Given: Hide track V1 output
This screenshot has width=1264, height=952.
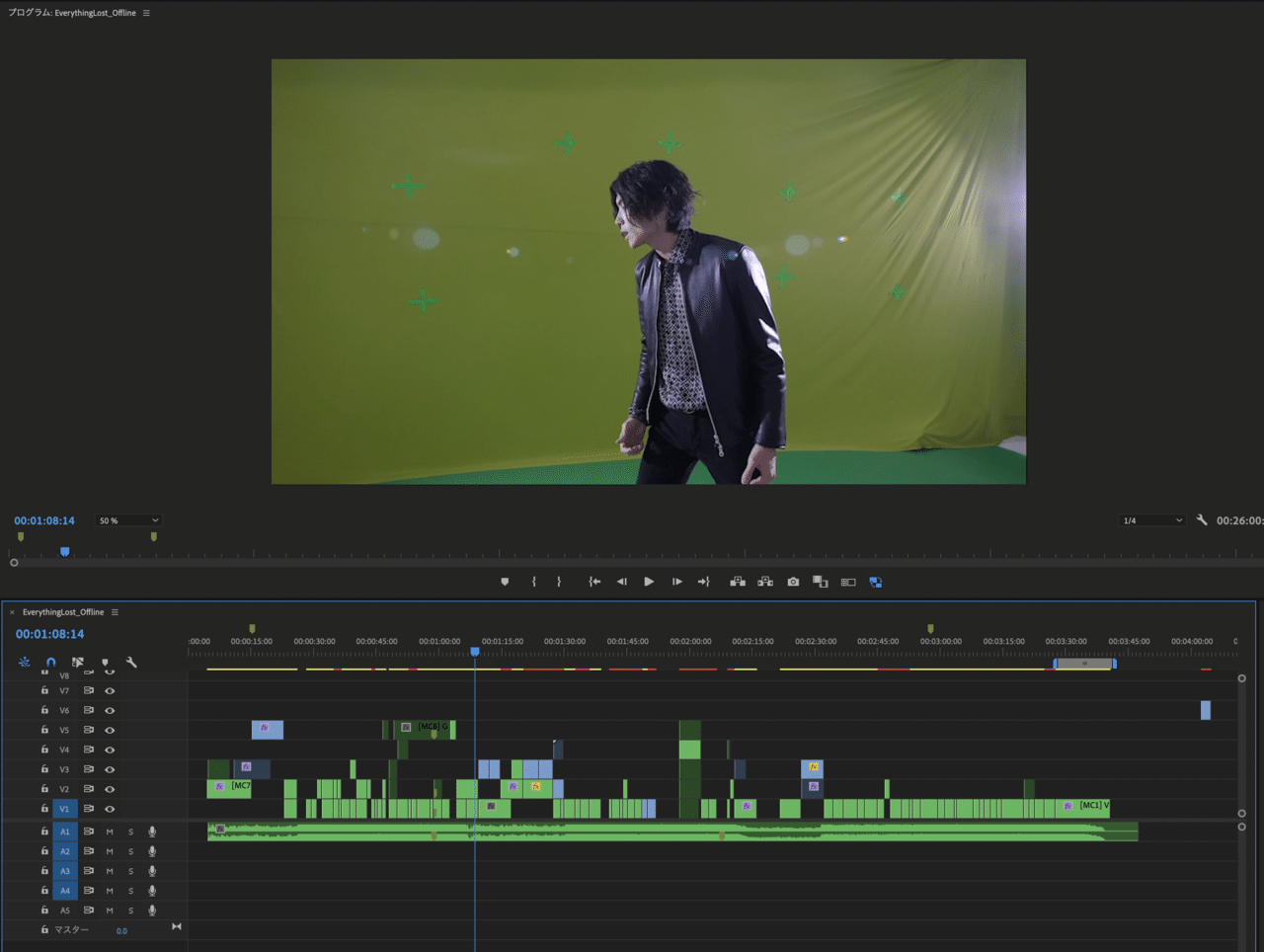Looking at the screenshot, I should 110,809.
